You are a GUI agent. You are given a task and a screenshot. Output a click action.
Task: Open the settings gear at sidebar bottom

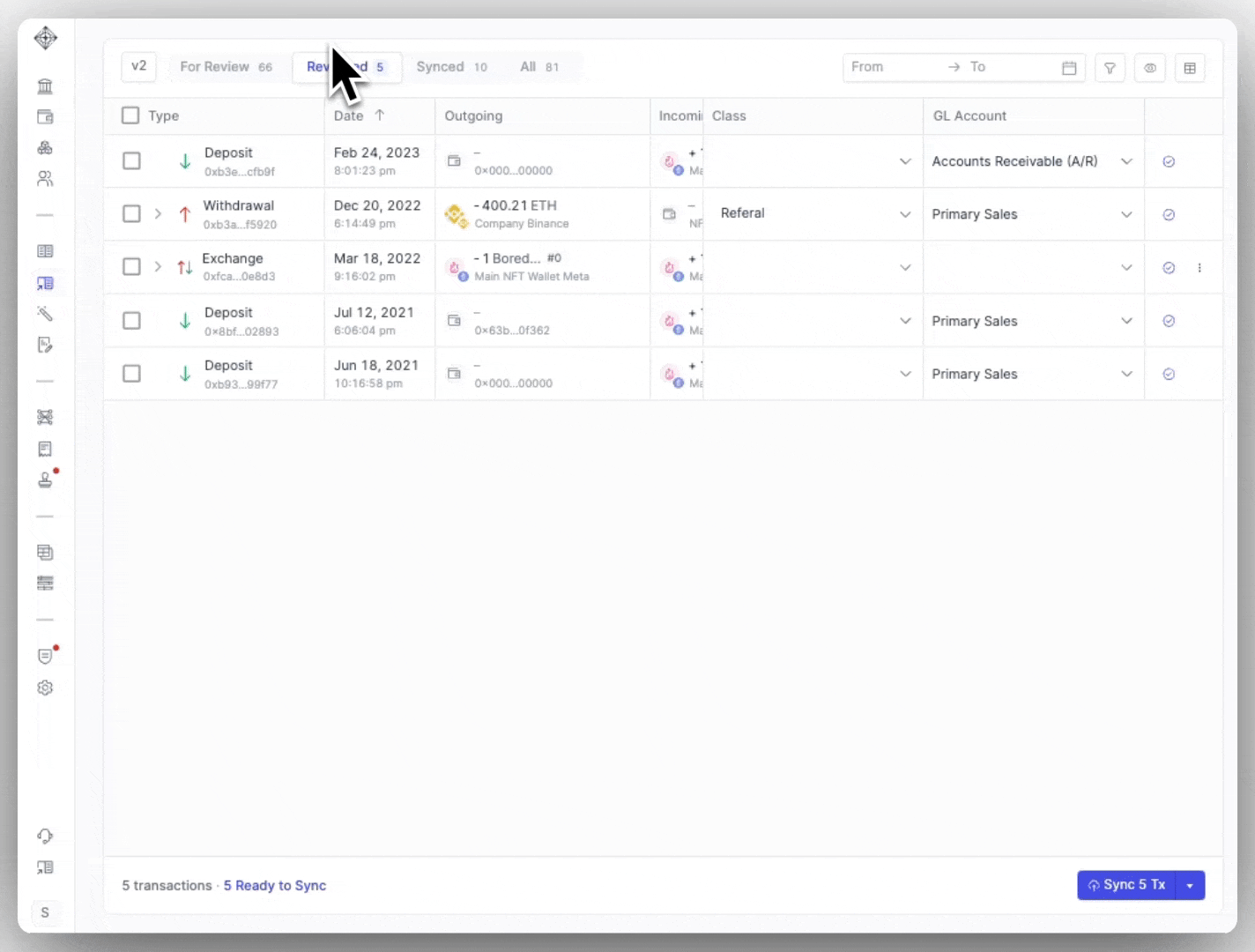coord(45,688)
